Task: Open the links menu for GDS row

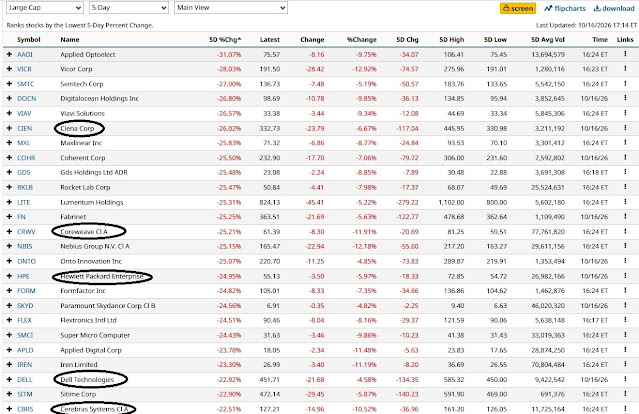Action: [x=625, y=172]
